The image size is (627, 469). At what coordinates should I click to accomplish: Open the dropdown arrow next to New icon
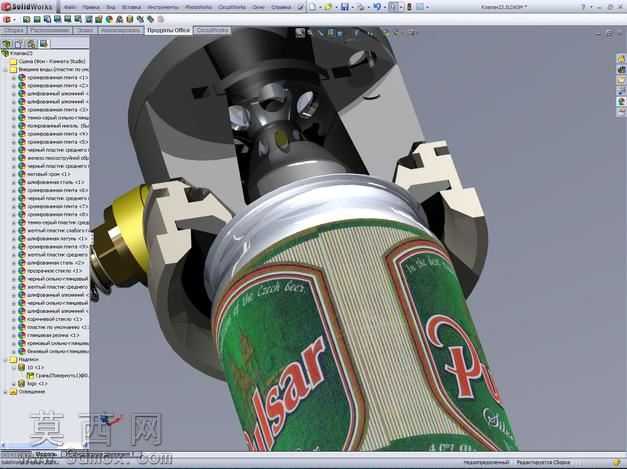320,7
